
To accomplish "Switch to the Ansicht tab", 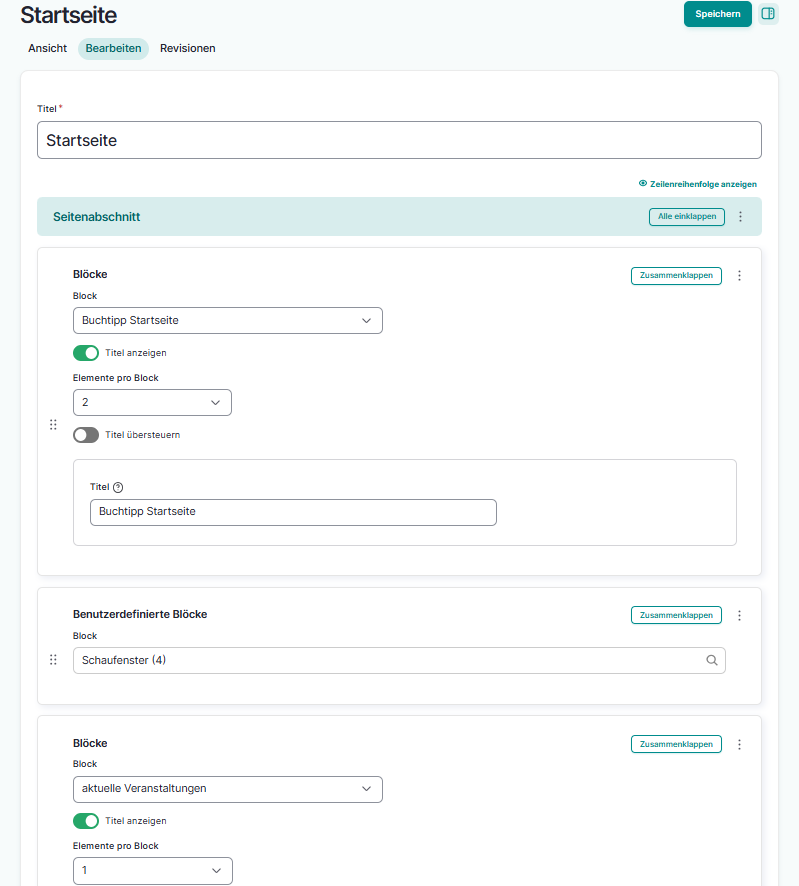I will click(48, 48).
